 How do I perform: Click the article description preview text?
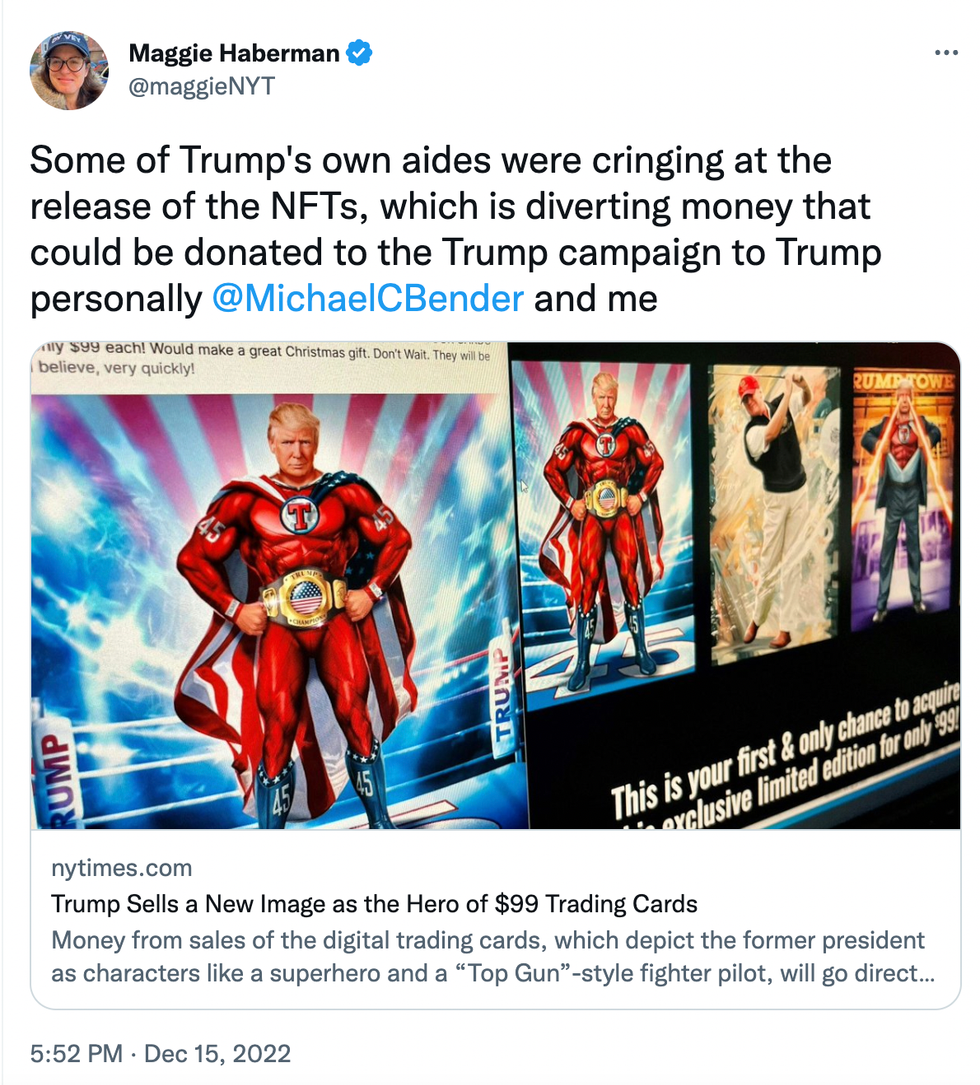tap(493, 956)
